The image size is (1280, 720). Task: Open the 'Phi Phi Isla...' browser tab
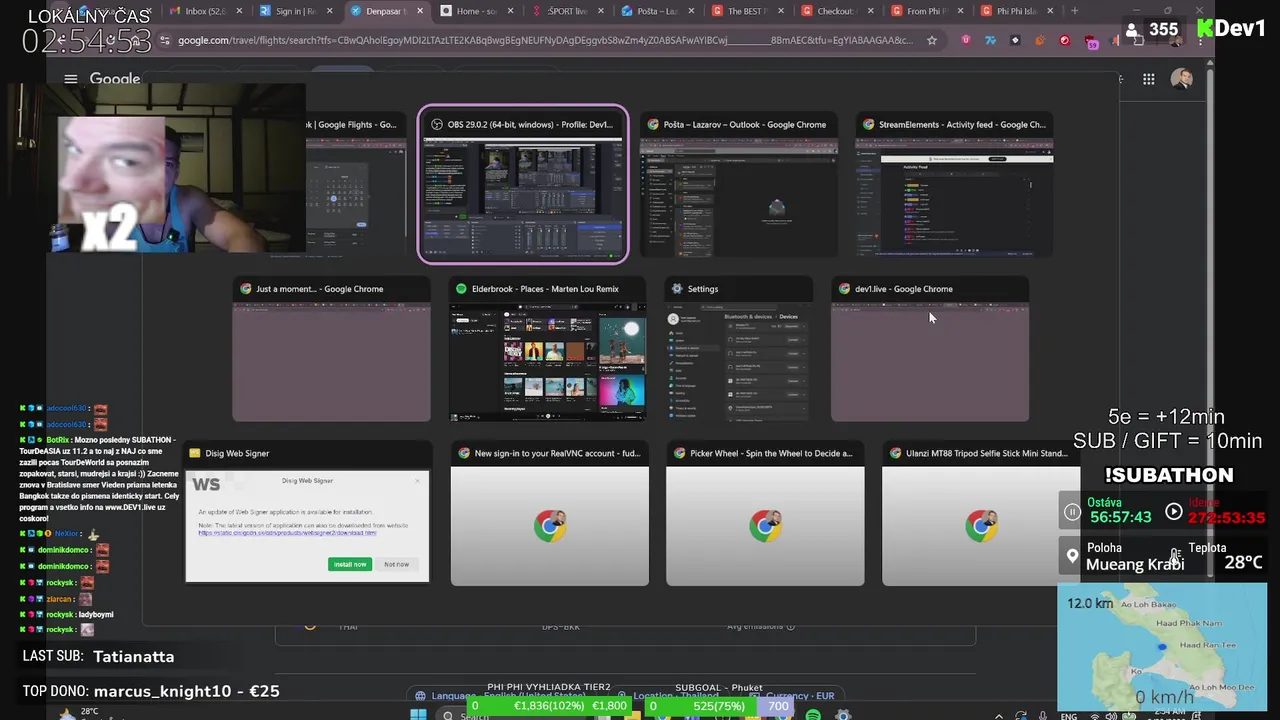pos(1016,11)
